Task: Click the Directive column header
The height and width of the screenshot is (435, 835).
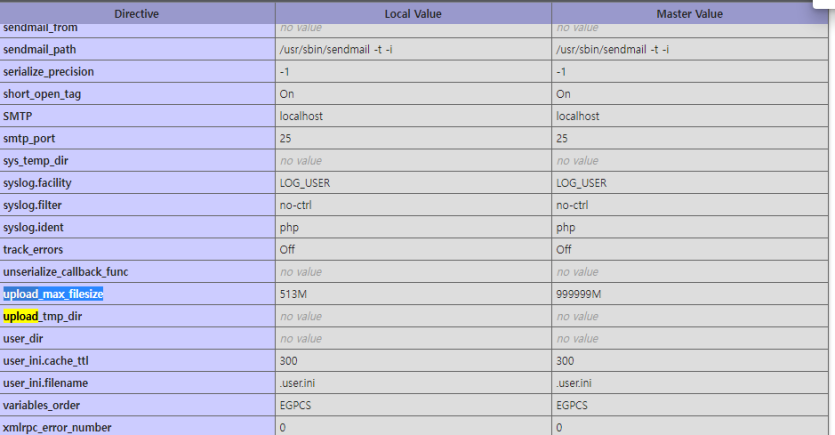Action: click(136, 14)
